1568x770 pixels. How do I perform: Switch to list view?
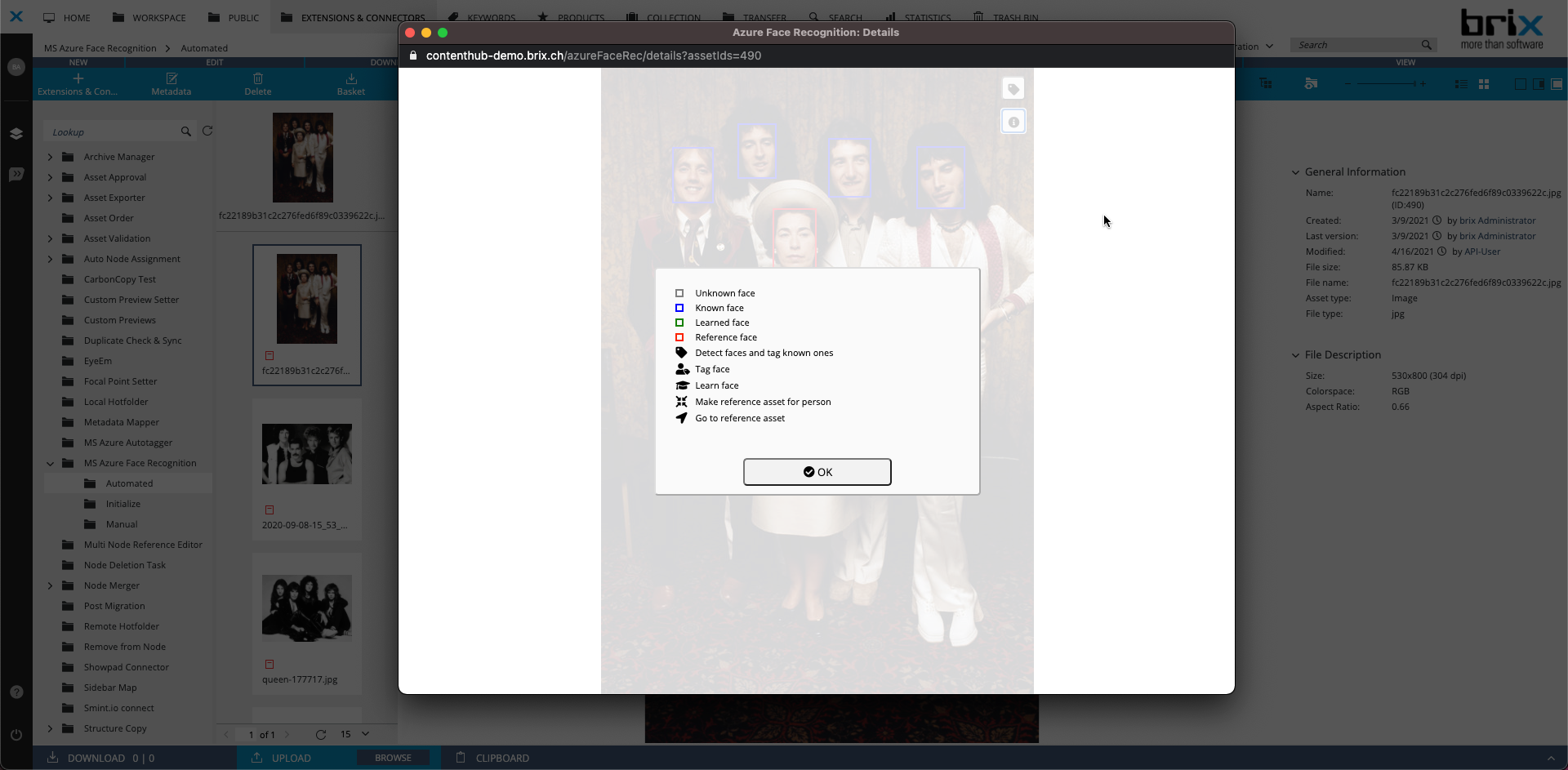(1461, 84)
